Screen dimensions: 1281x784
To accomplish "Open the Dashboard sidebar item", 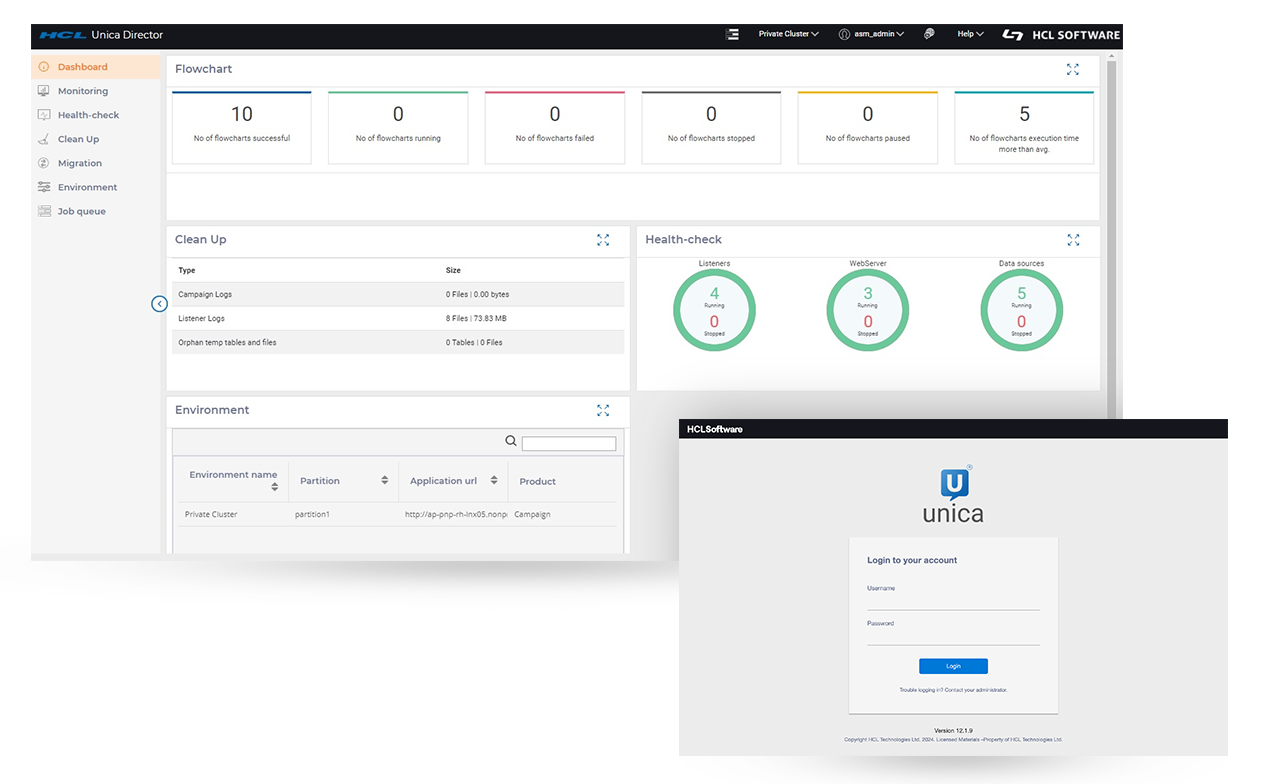I will pos(96,67).
